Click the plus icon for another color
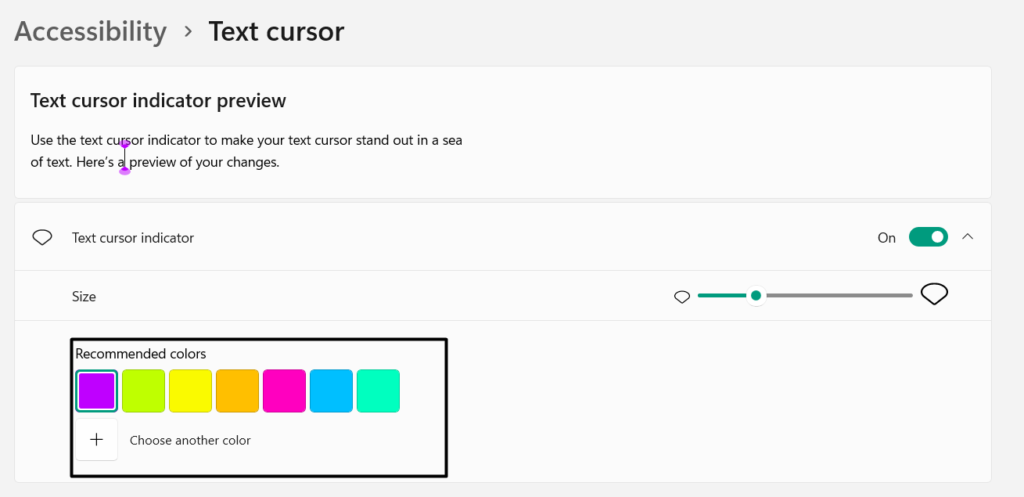Viewport: 1024px width, 497px height. [x=96, y=440]
